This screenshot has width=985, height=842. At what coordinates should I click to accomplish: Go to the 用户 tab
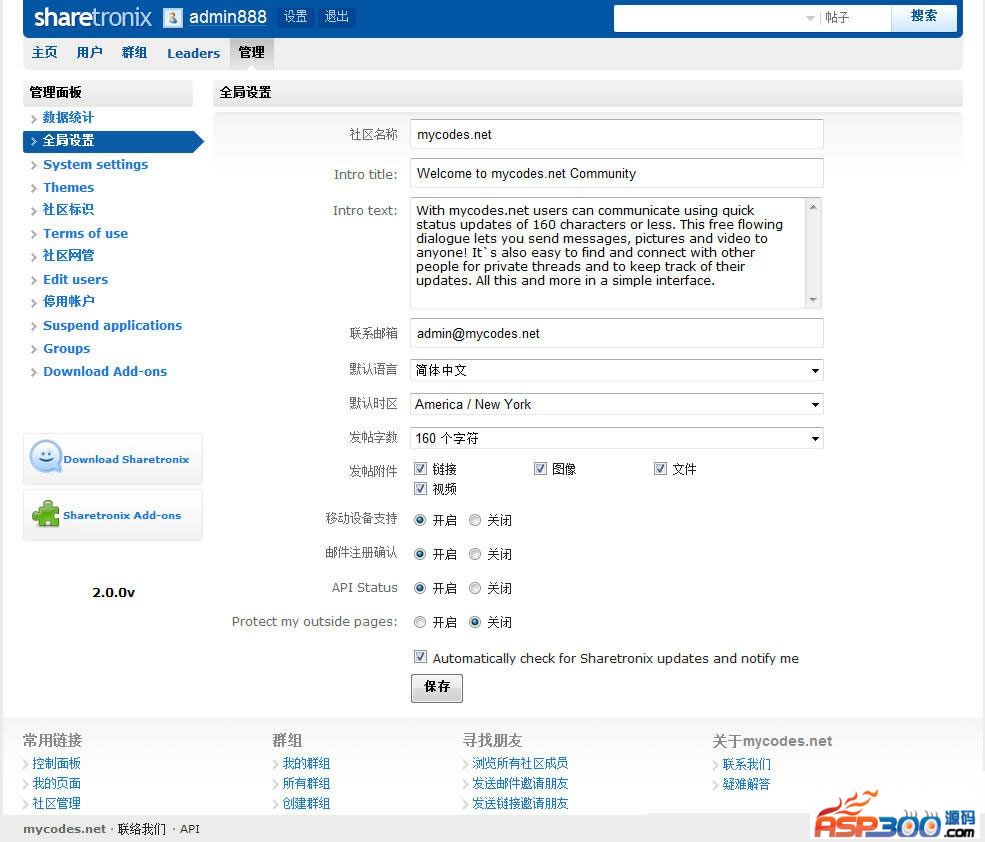[89, 53]
